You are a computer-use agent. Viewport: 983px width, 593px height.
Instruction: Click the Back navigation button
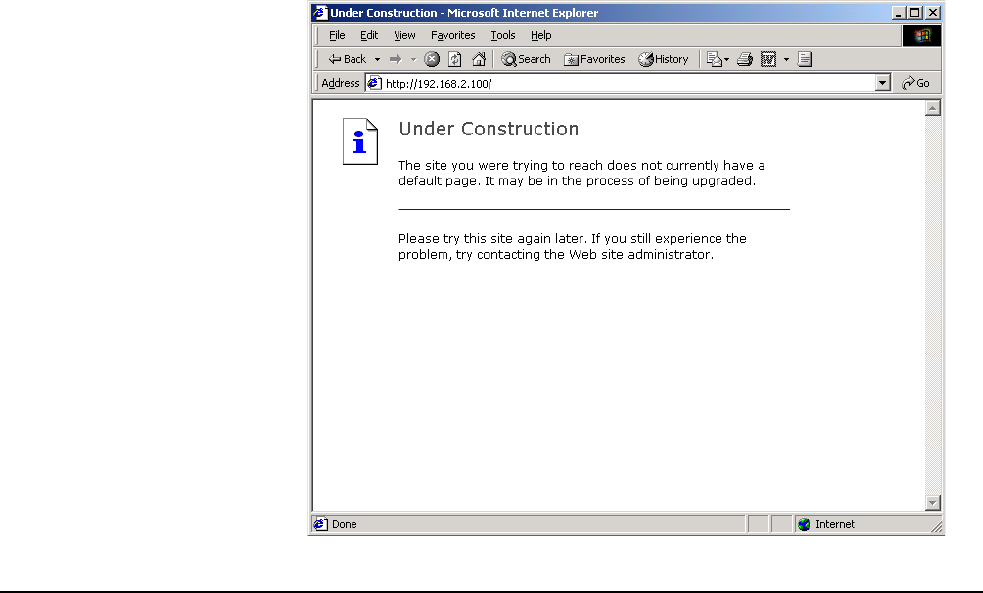point(347,59)
